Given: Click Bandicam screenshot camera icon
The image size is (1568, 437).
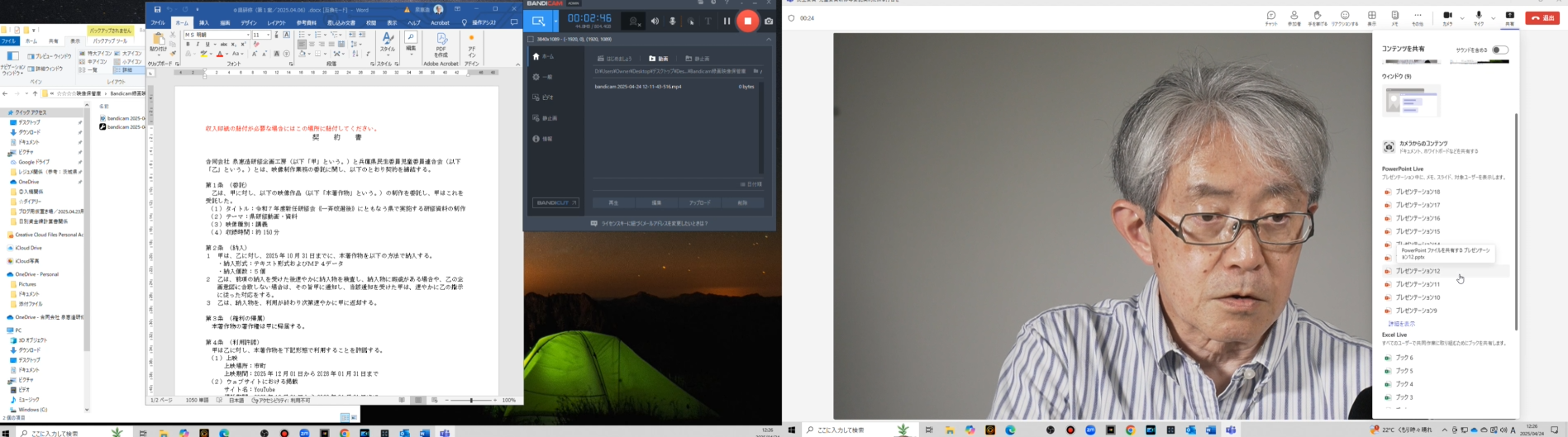Looking at the screenshot, I should [769, 21].
